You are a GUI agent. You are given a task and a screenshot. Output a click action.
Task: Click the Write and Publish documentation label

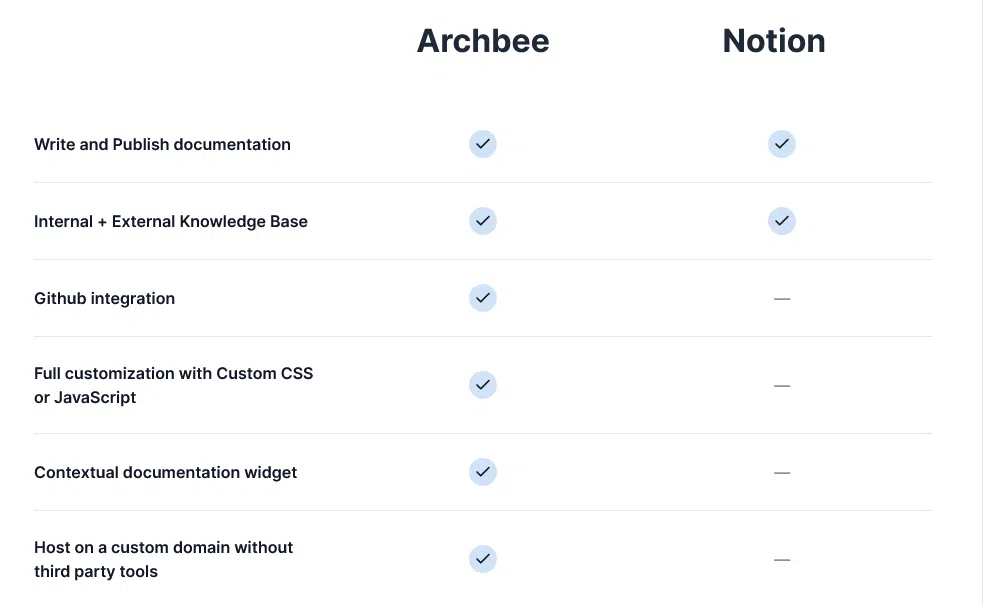[x=162, y=144]
